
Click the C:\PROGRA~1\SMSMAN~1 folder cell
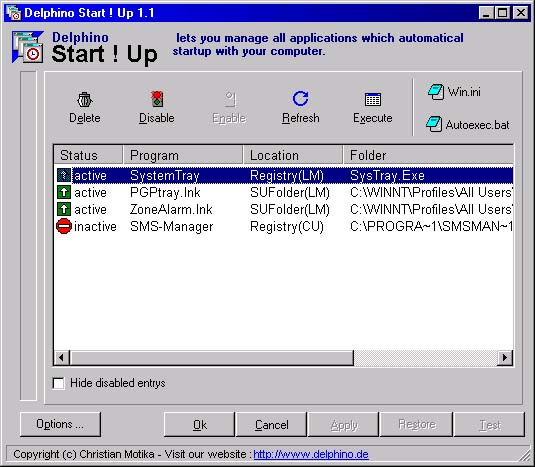[431, 226]
